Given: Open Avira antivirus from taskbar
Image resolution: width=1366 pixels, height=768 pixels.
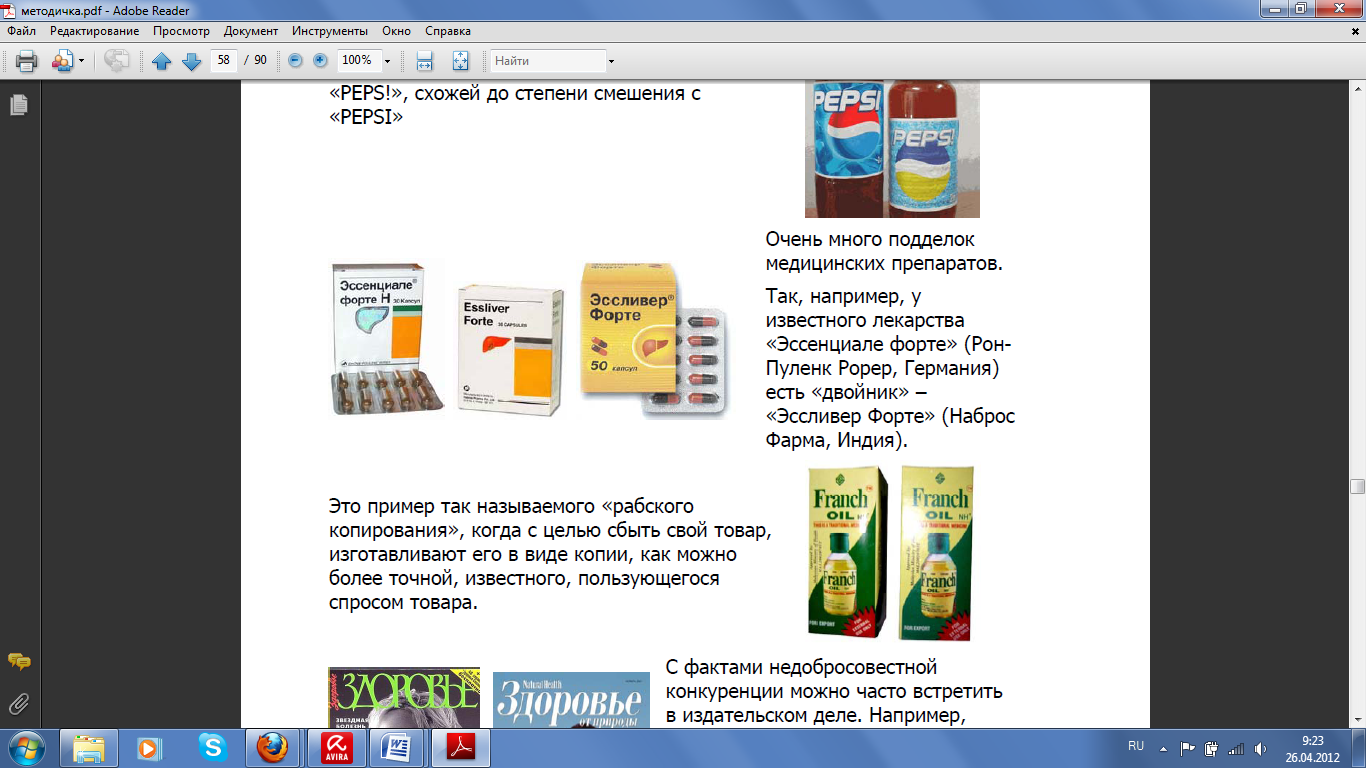Looking at the screenshot, I should (x=336, y=747).
